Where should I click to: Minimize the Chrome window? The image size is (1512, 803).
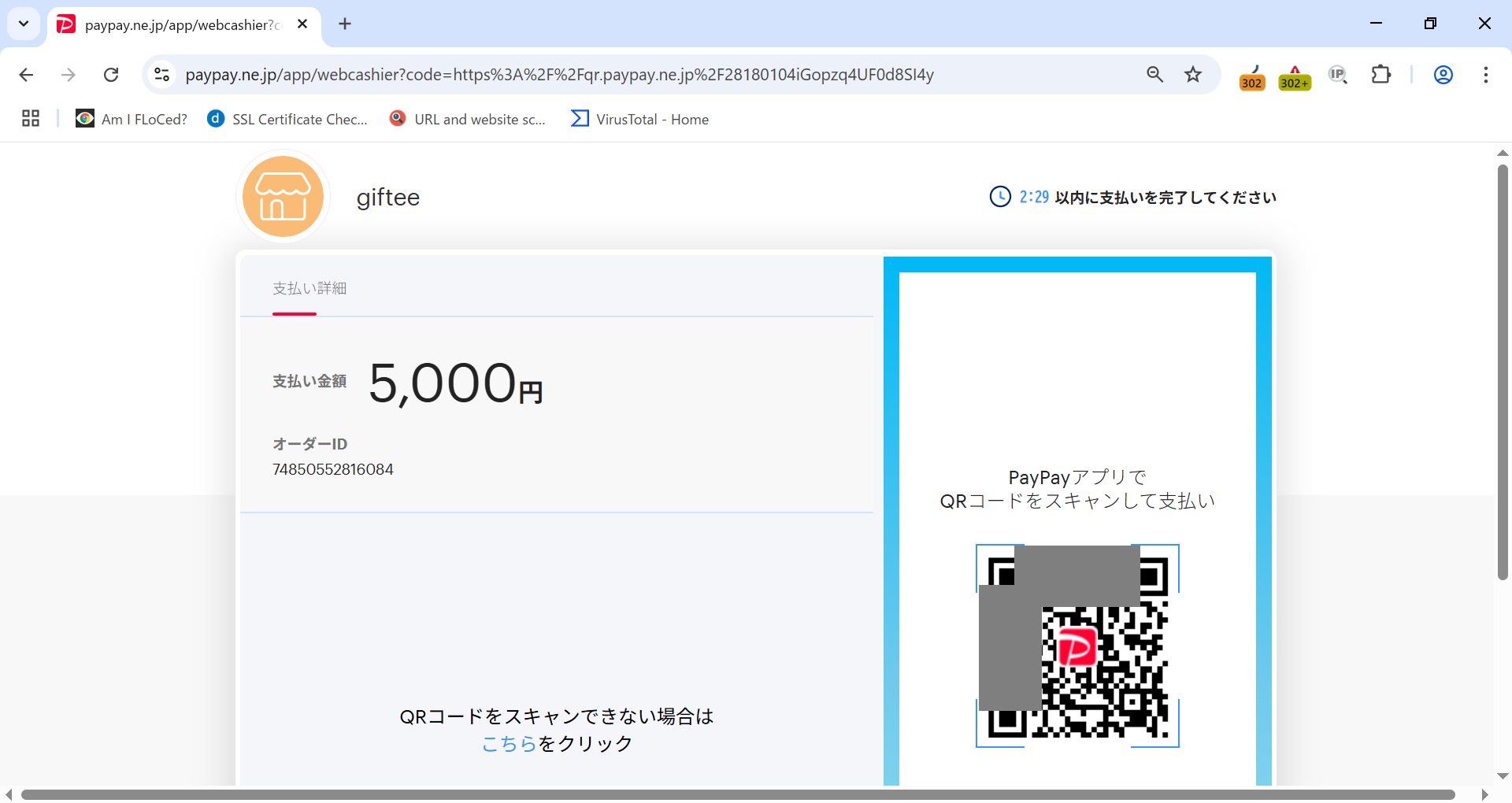[x=1377, y=24]
